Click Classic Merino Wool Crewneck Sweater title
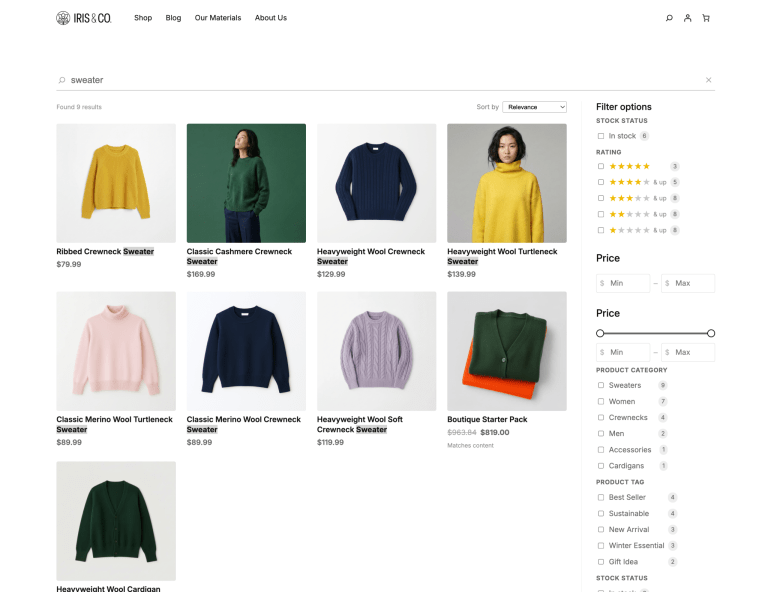The image size is (768, 592). pos(244,425)
